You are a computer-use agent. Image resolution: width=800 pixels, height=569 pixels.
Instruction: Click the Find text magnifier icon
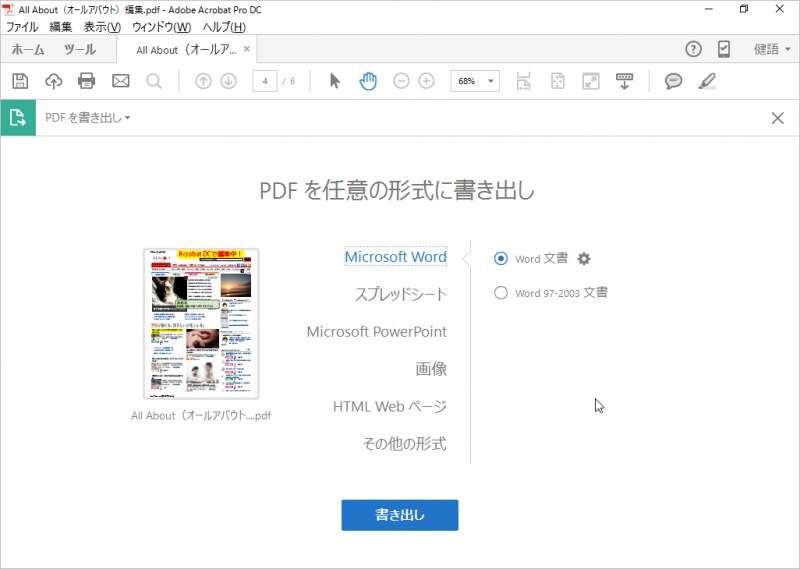point(154,81)
